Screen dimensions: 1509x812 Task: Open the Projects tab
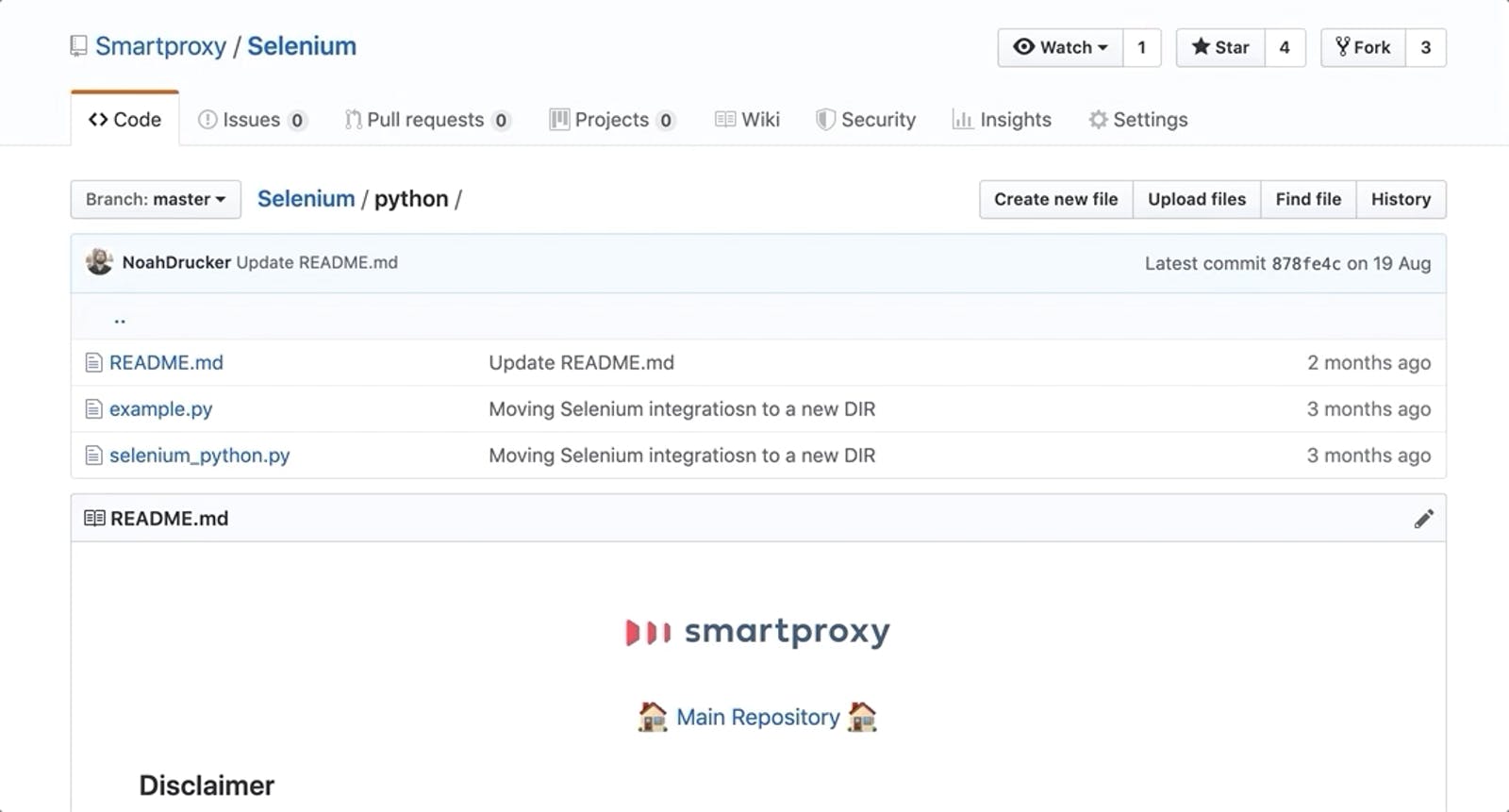[612, 120]
